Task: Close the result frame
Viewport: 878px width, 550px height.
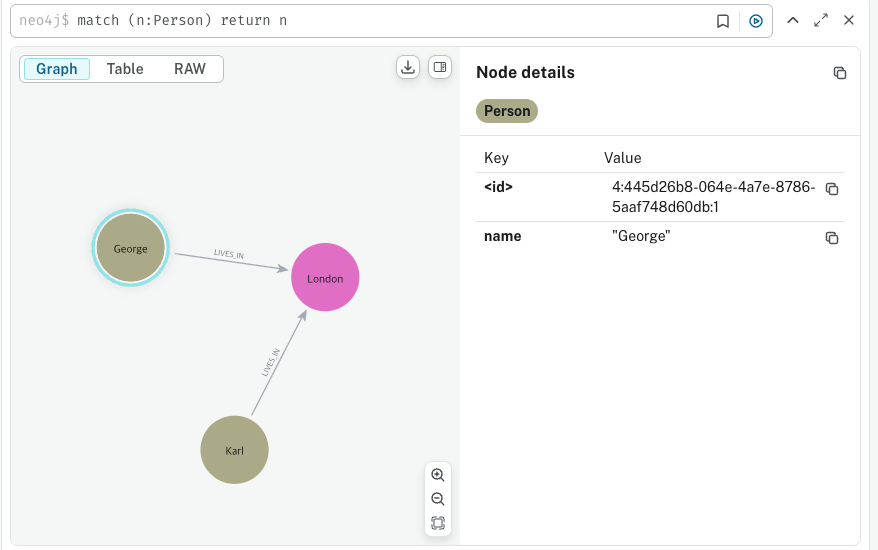Action: point(849,20)
